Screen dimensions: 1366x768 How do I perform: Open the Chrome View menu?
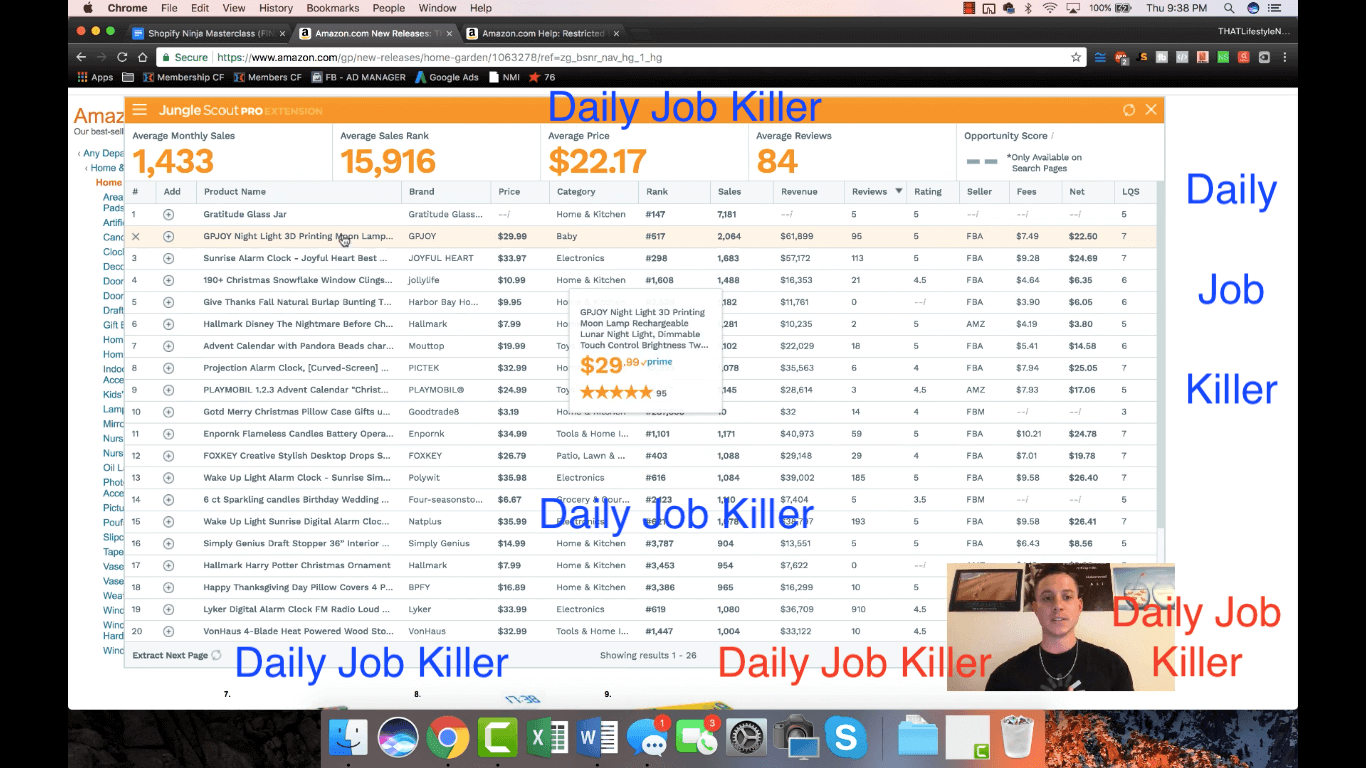pyautogui.click(x=234, y=8)
